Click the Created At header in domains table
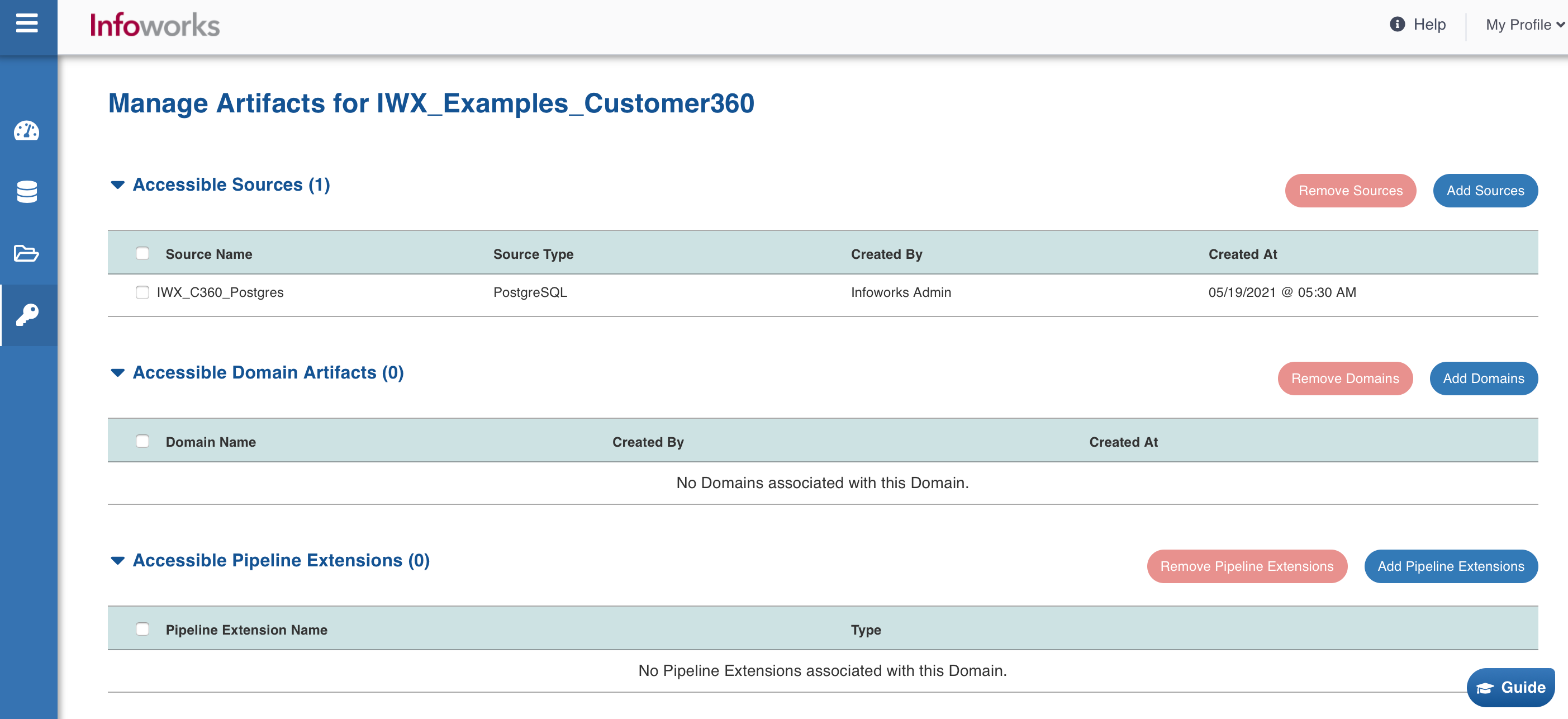The height and width of the screenshot is (719, 1568). [1123, 442]
